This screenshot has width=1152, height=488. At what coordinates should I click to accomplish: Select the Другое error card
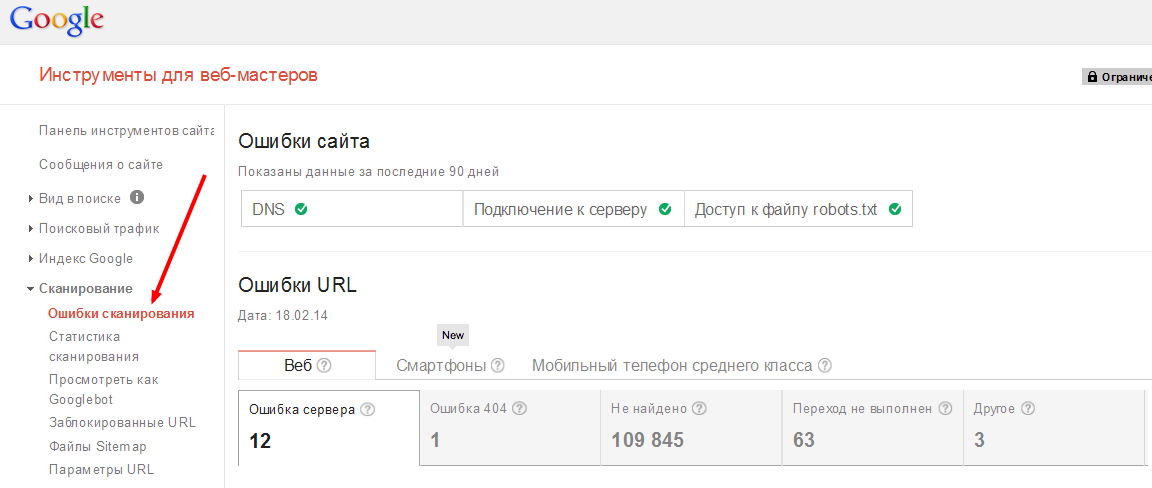(x=1054, y=428)
